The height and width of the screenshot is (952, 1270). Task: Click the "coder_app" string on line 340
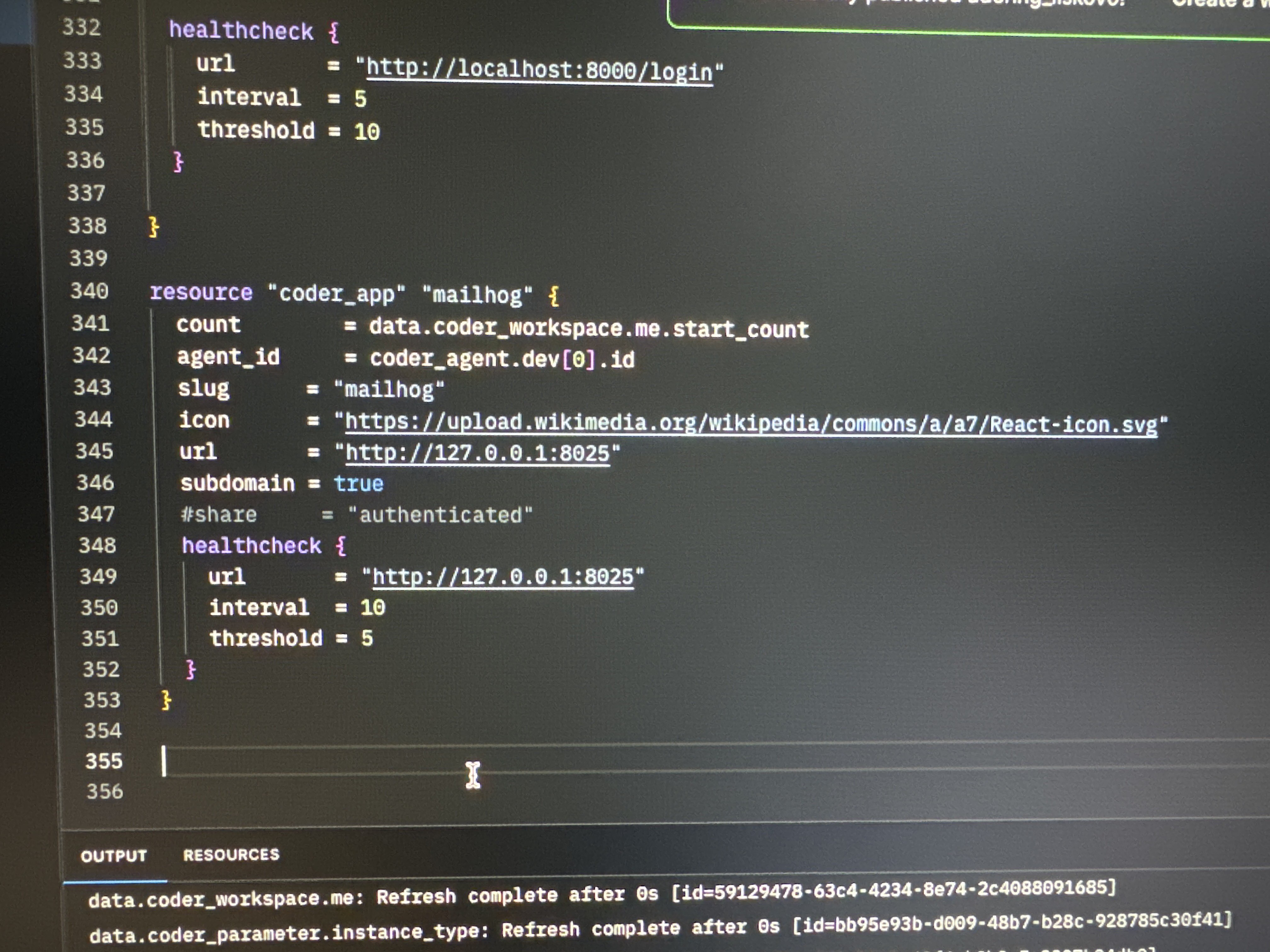tap(336, 294)
